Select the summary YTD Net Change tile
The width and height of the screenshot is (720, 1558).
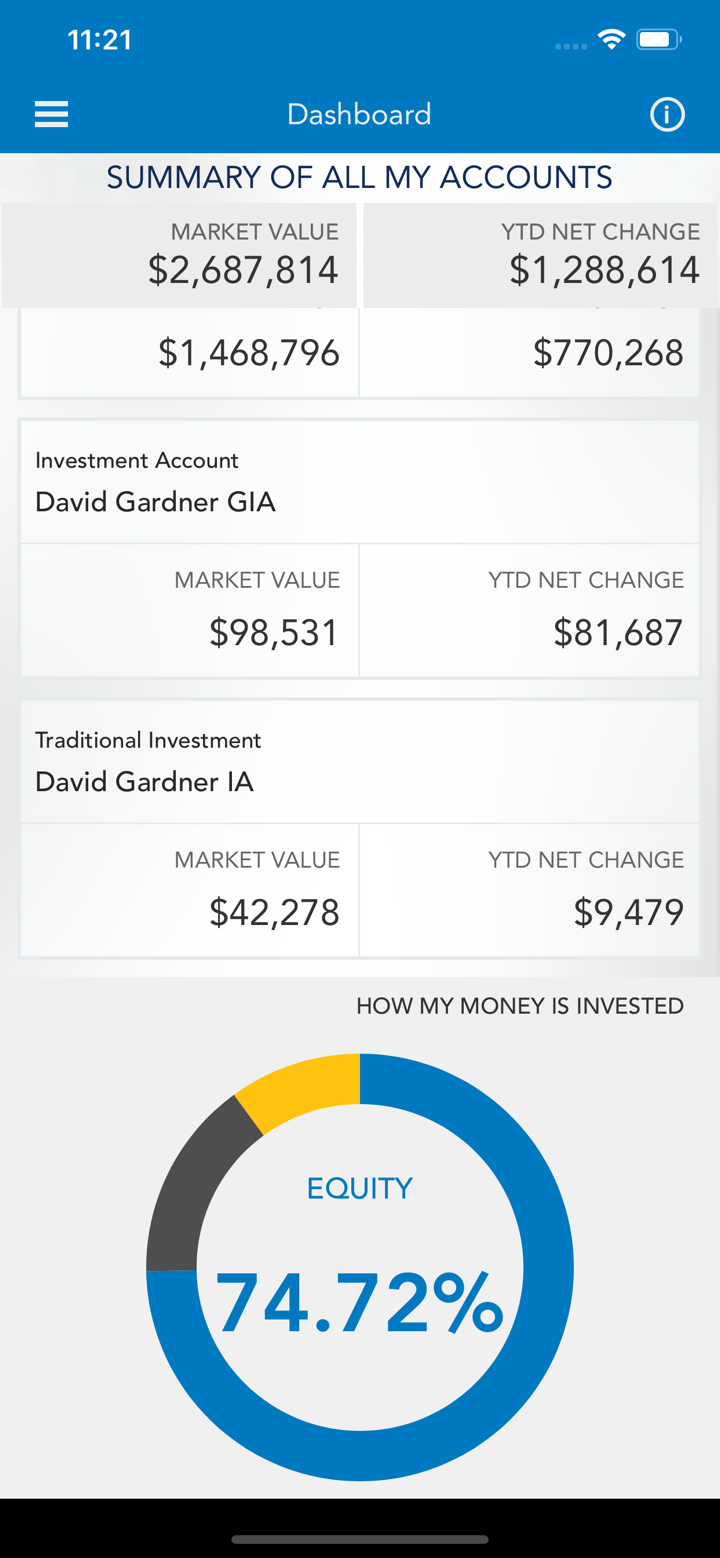[x=540, y=255]
